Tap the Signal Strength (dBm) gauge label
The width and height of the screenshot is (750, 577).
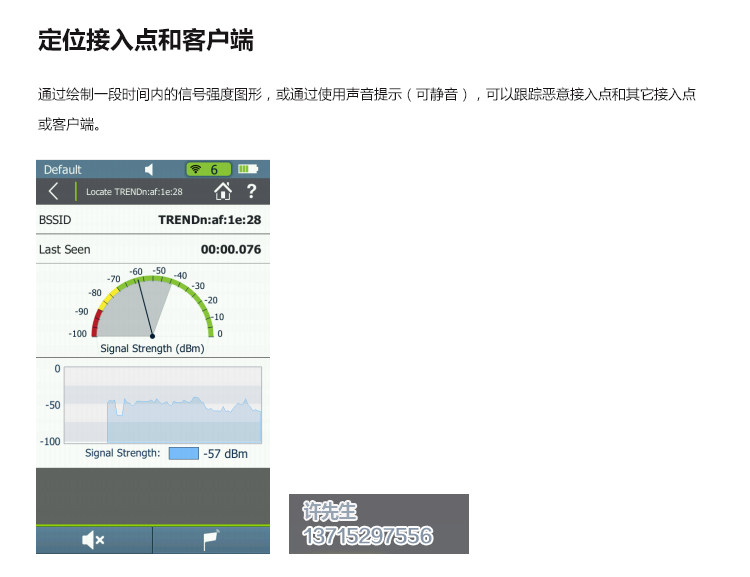click(x=152, y=348)
